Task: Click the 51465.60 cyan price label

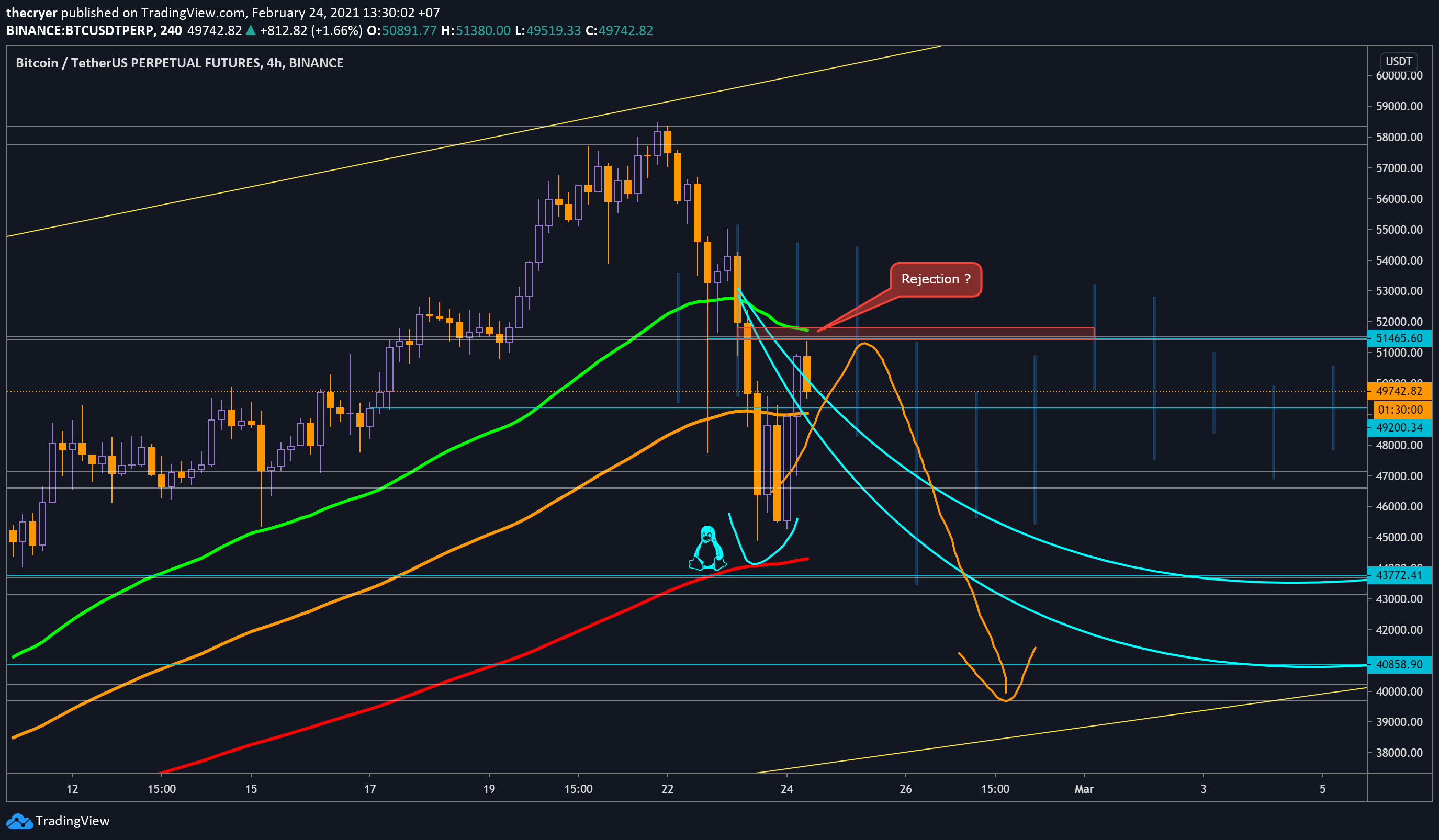Action: (x=1399, y=338)
